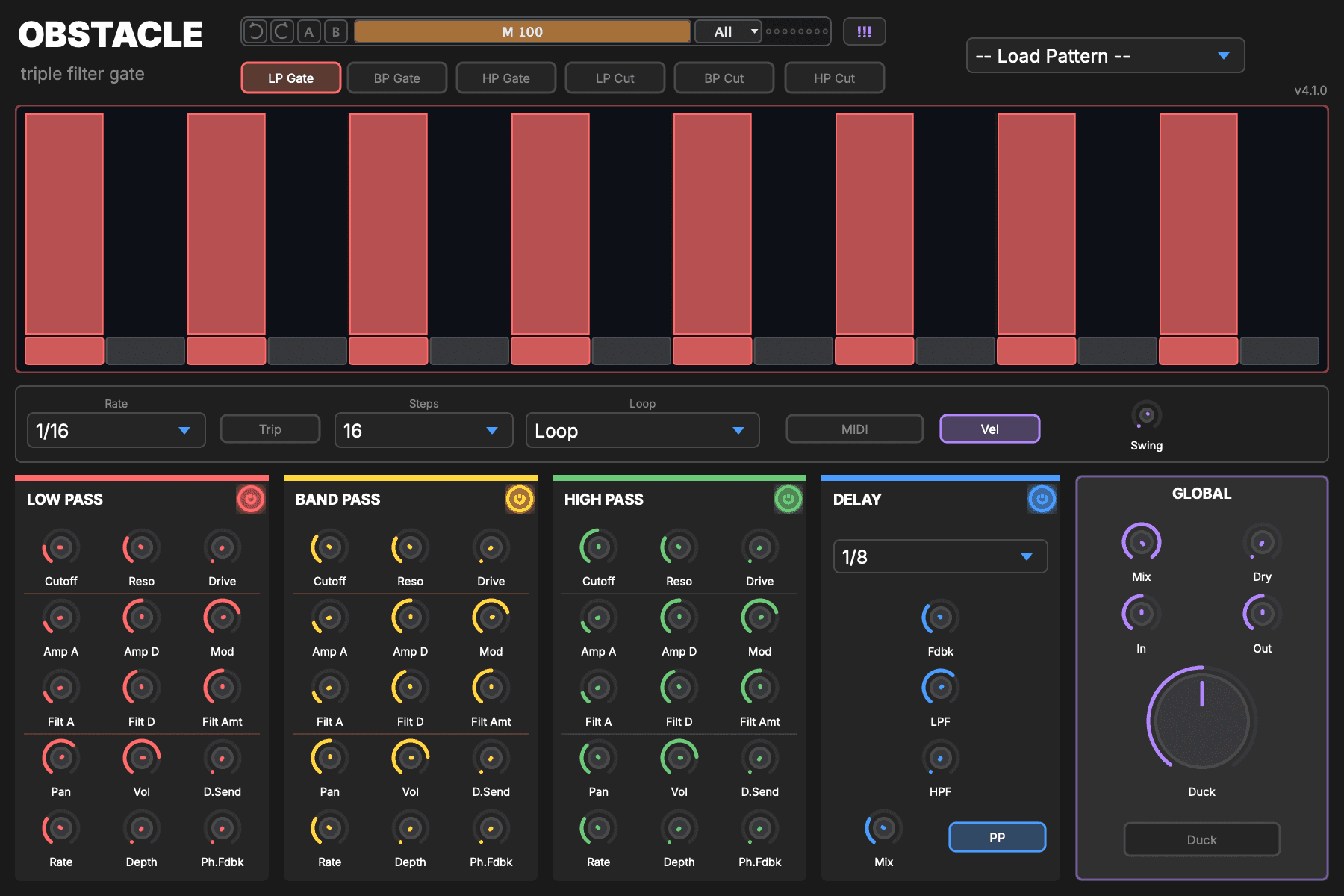
Task: Click the redo arrow icon
Action: 281,31
